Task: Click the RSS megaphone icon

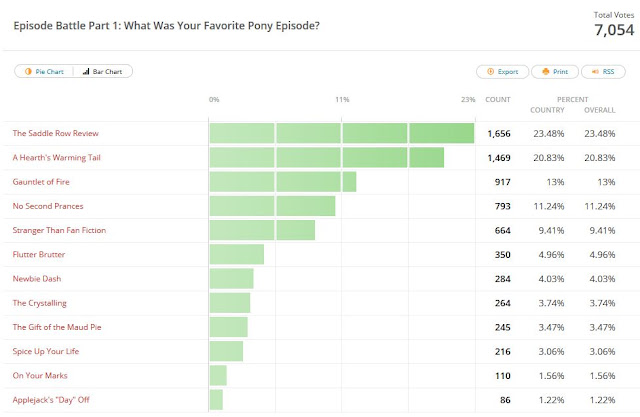Action: coord(595,71)
